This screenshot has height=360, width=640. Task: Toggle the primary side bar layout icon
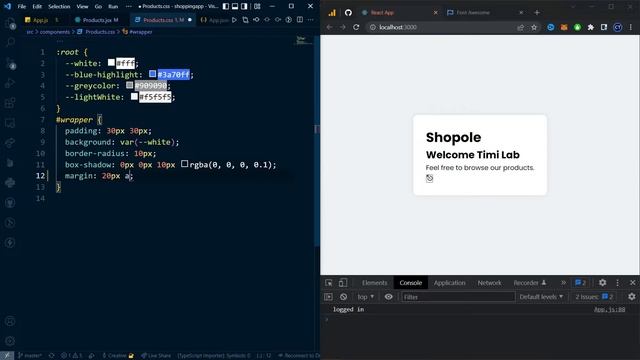pos(226,7)
